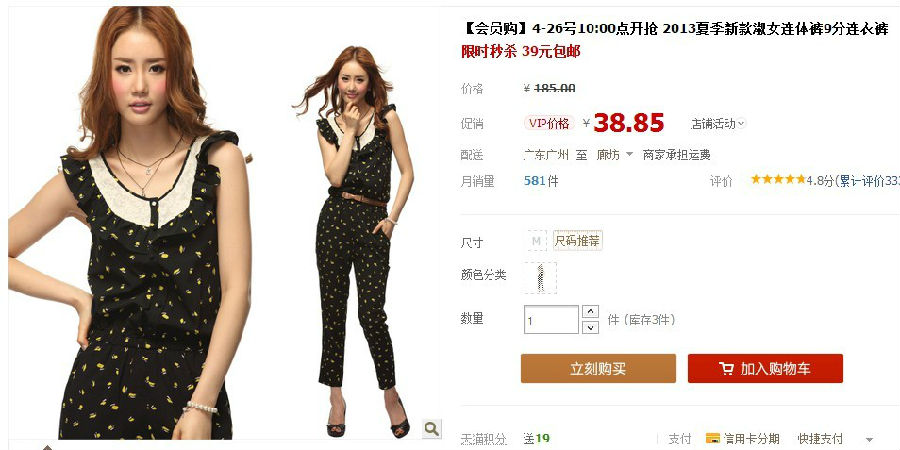The image size is (900, 450).
Task: Click the quantity input field
Action: (551, 320)
